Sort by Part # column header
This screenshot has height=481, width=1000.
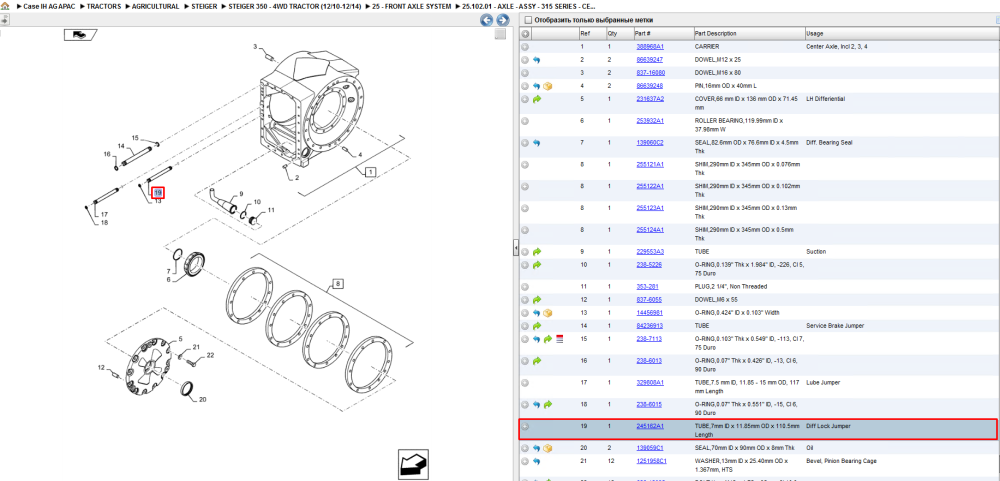(642, 33)
